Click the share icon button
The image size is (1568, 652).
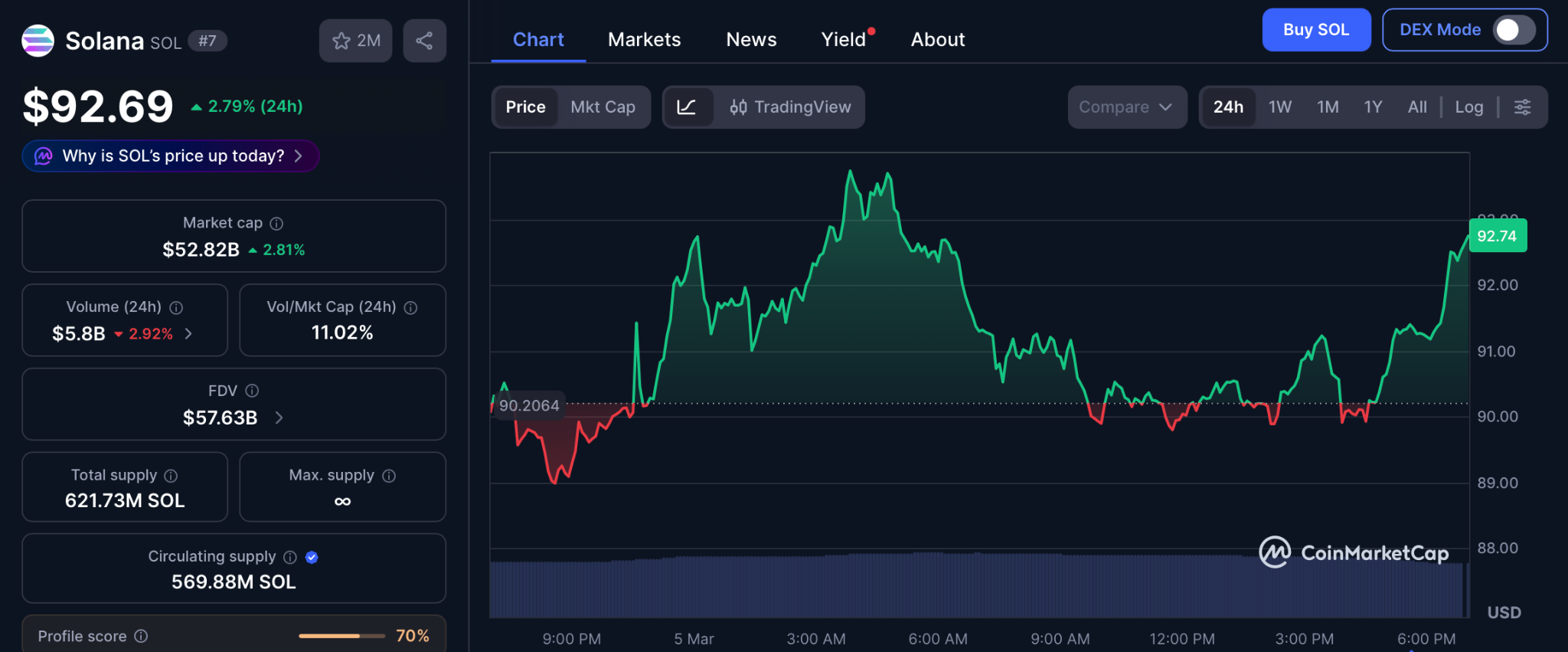[424, 41]
